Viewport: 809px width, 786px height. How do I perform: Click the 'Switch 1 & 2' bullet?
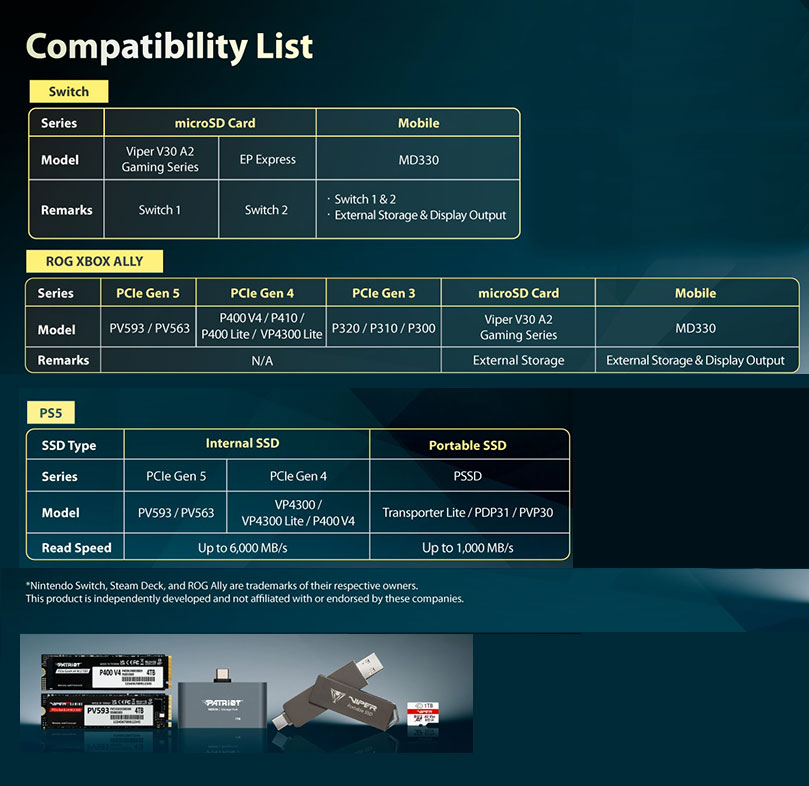[x=365, y=199]
